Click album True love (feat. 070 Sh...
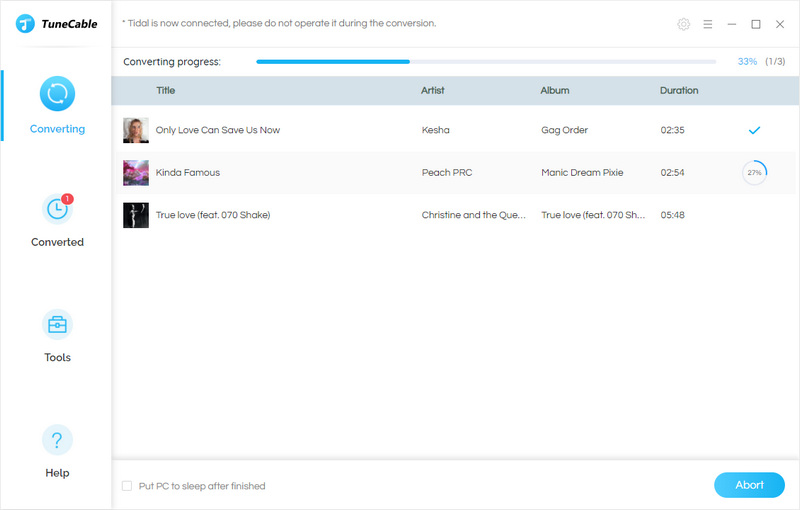The width and height of the screenshot is (800, 510). click(x=593, y=215)
